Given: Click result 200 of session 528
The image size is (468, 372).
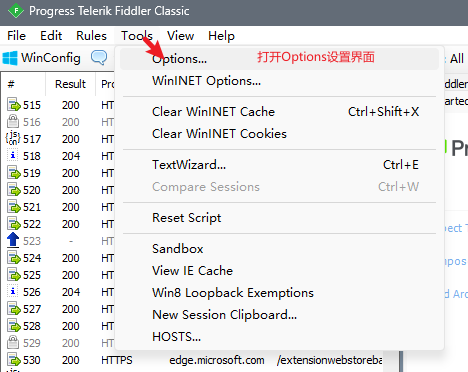Looking at the screenshot, I should pyautogui.click(x=71, y=326).
